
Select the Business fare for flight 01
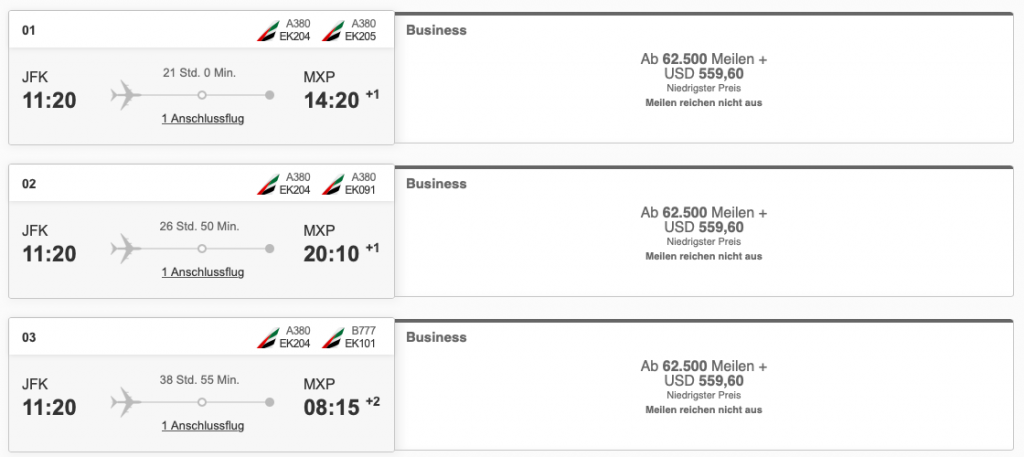(x=704, y=79)
